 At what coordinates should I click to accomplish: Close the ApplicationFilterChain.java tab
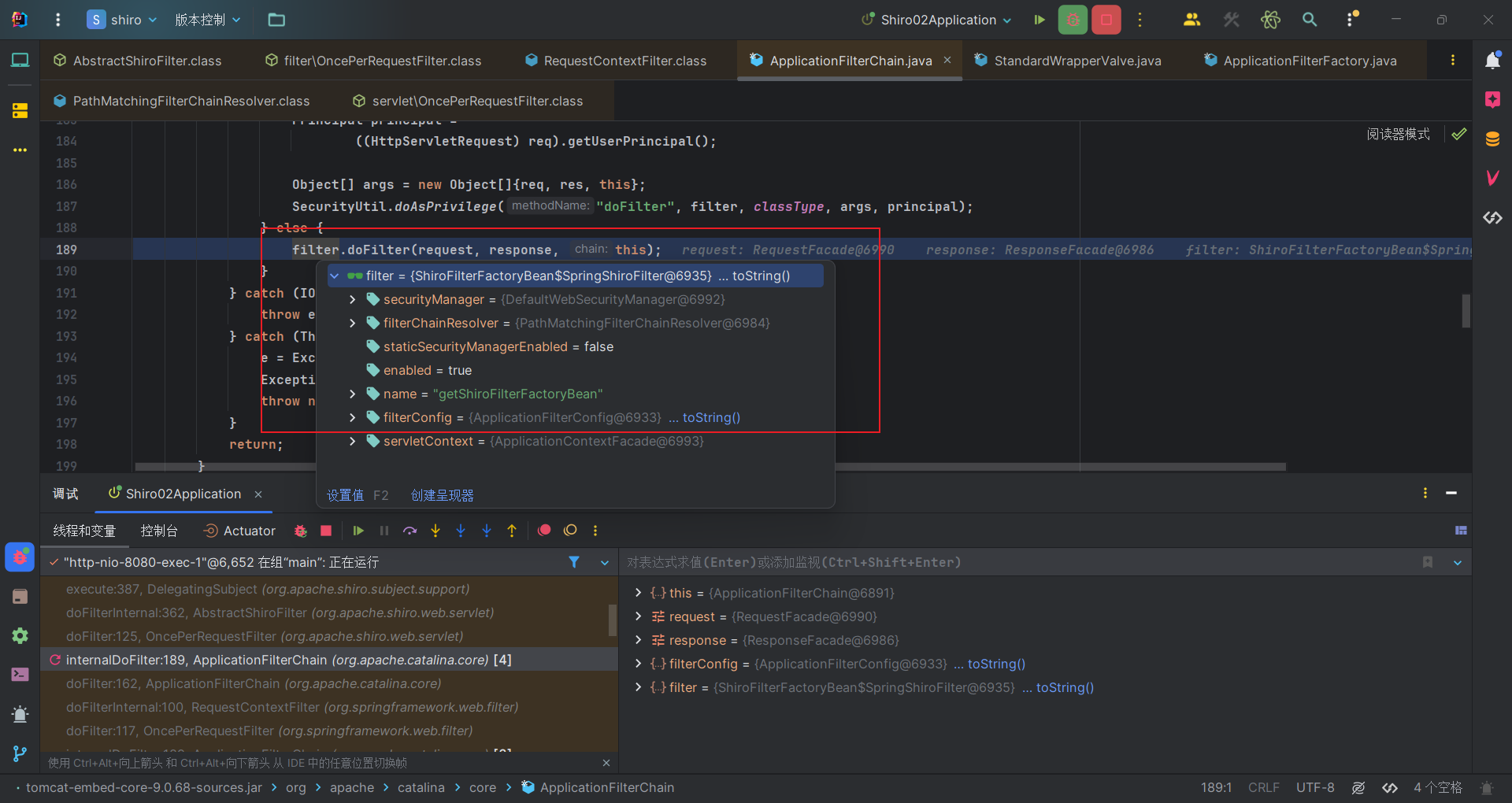click(947, 60)
